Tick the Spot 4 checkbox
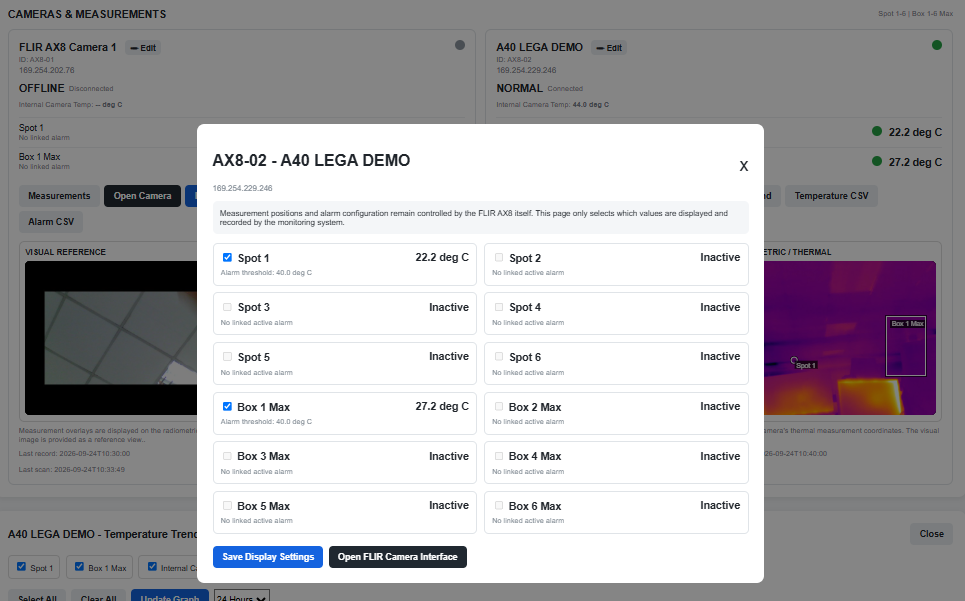This screenshot has width=965, height=601. (x=499, y=307)
